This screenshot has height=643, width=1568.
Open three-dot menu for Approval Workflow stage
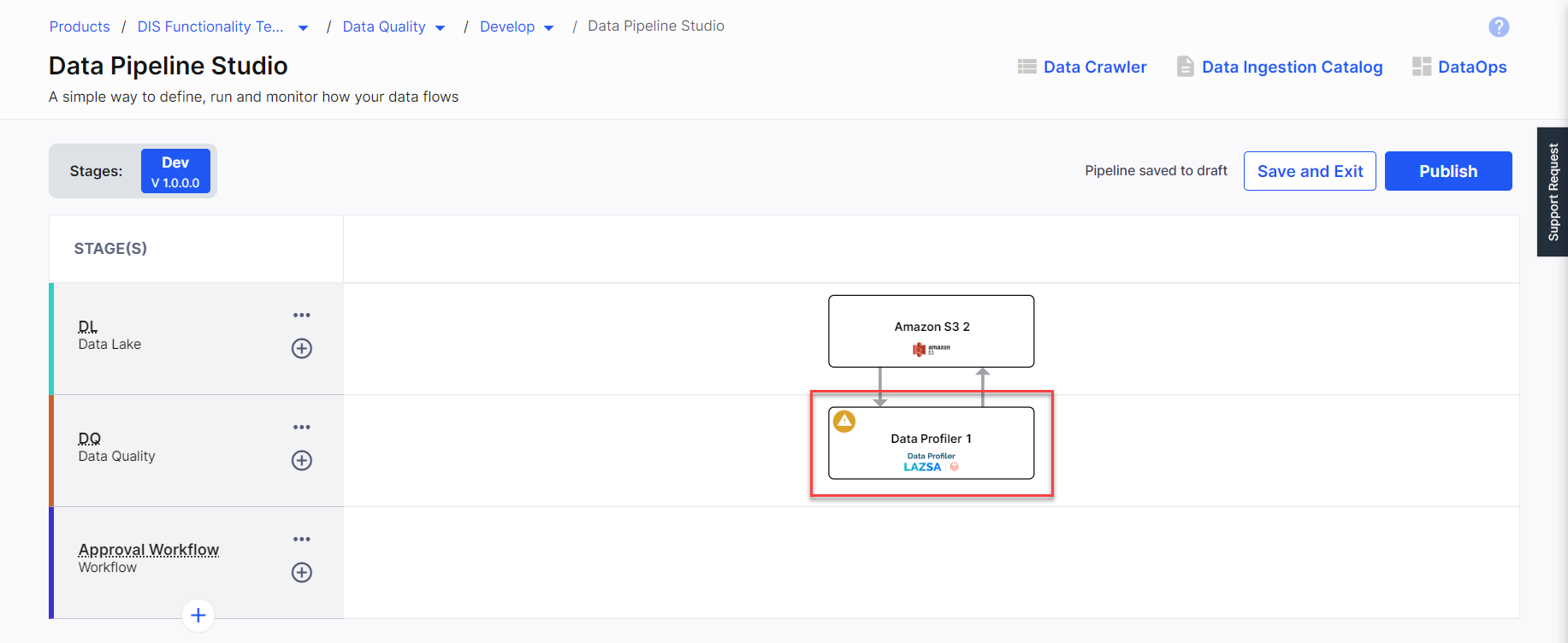coord(302,540)
